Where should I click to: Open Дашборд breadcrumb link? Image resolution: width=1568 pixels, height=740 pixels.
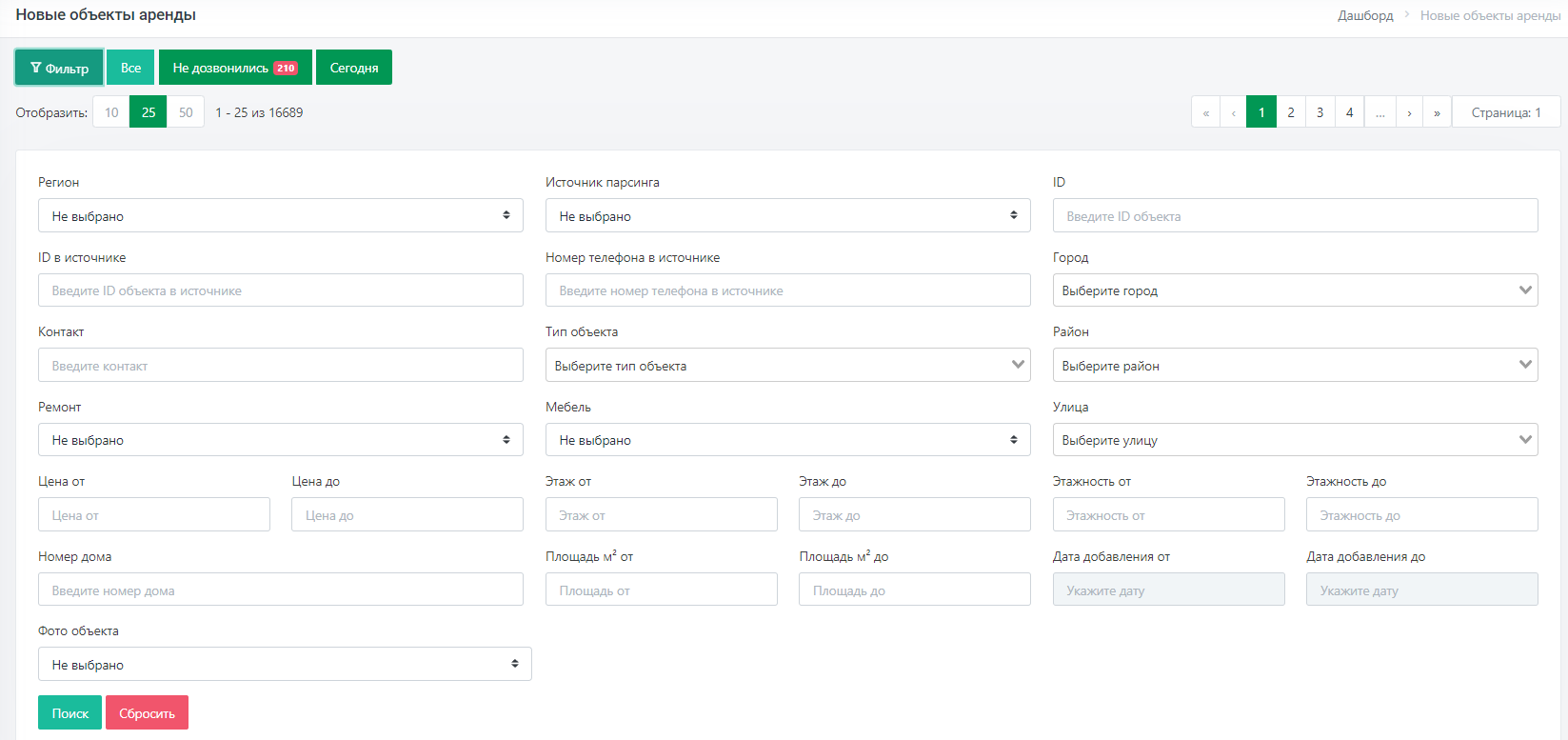click(x=1365, y=15)
